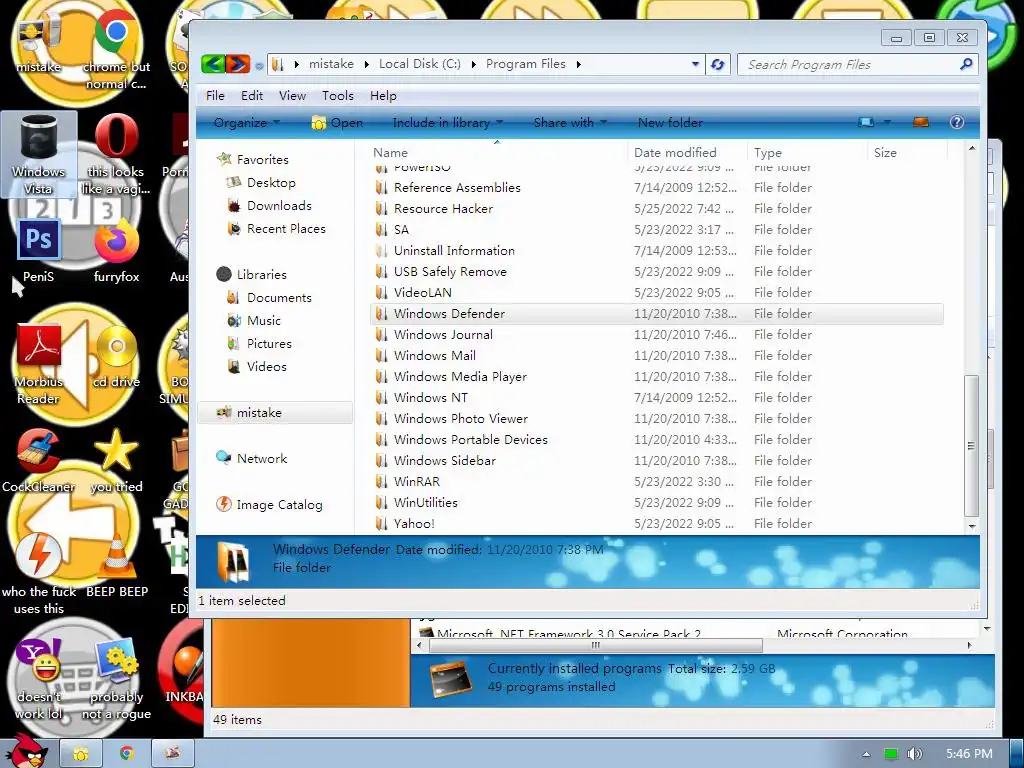
Task: Open the 'Morbius Reader' desktop icon
Action: coord(39,364)
